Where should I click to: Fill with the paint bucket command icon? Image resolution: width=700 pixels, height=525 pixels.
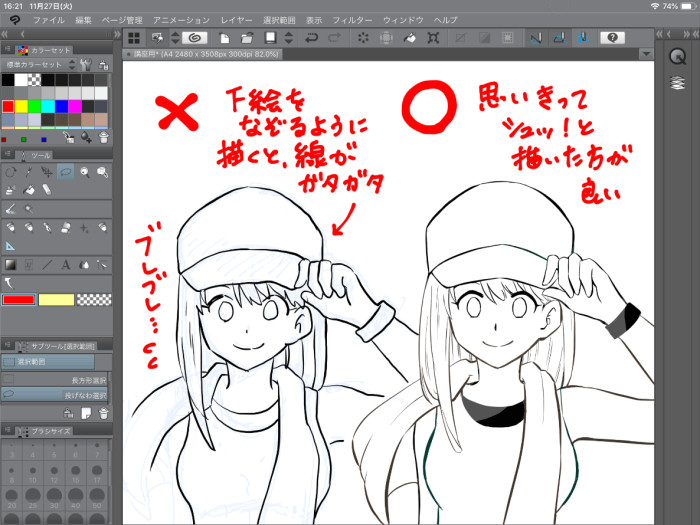click(x=409, y=38)
